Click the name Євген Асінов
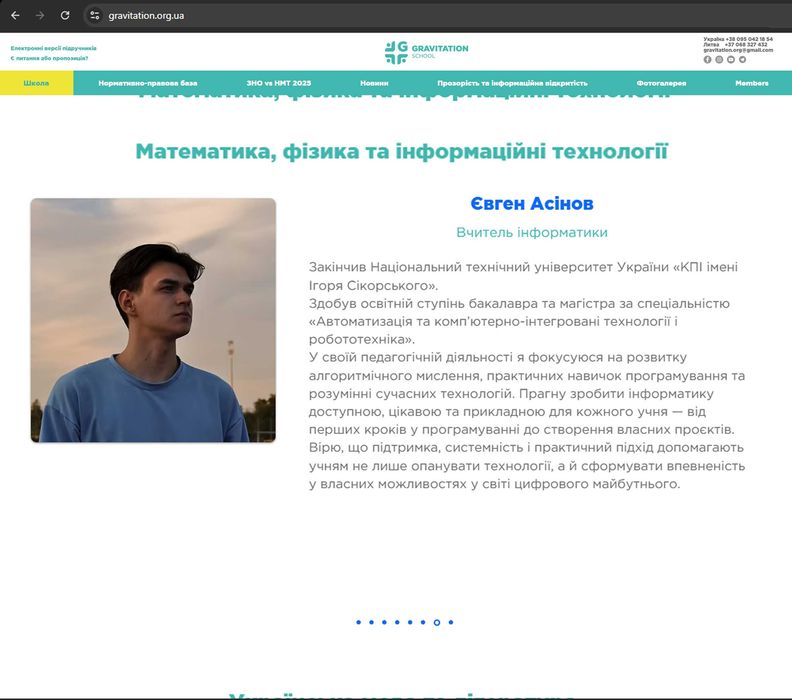Viewport: 792px width, 700px height. (532, 204)
